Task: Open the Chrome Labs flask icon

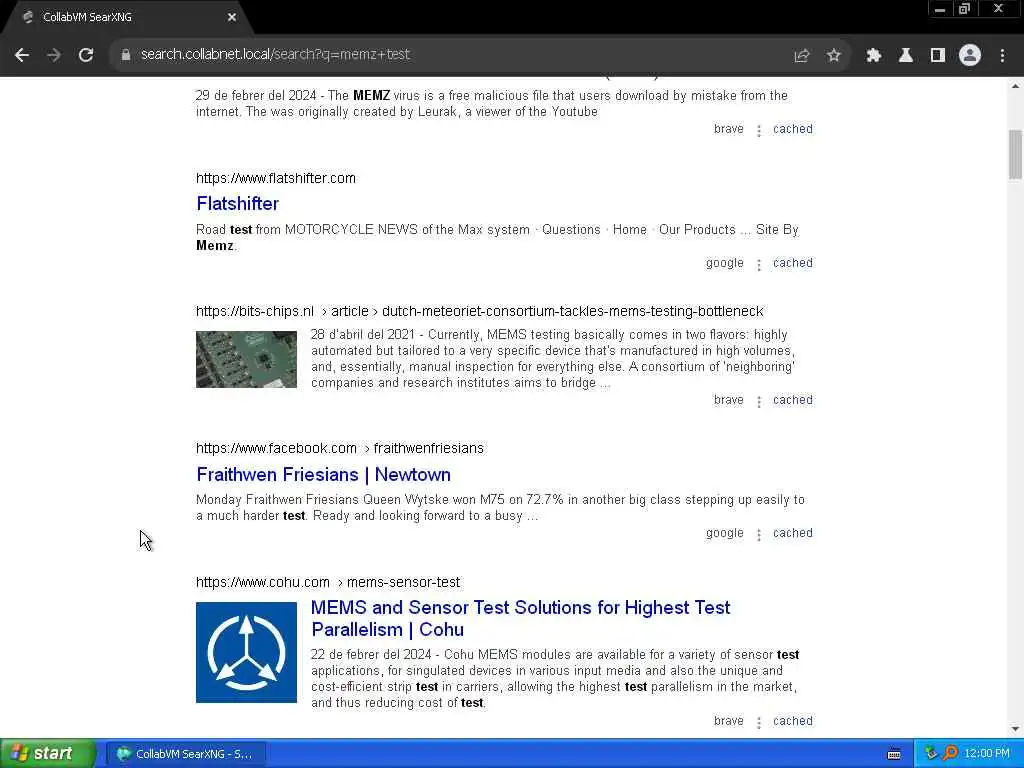Action: click(x=906, y=56)
